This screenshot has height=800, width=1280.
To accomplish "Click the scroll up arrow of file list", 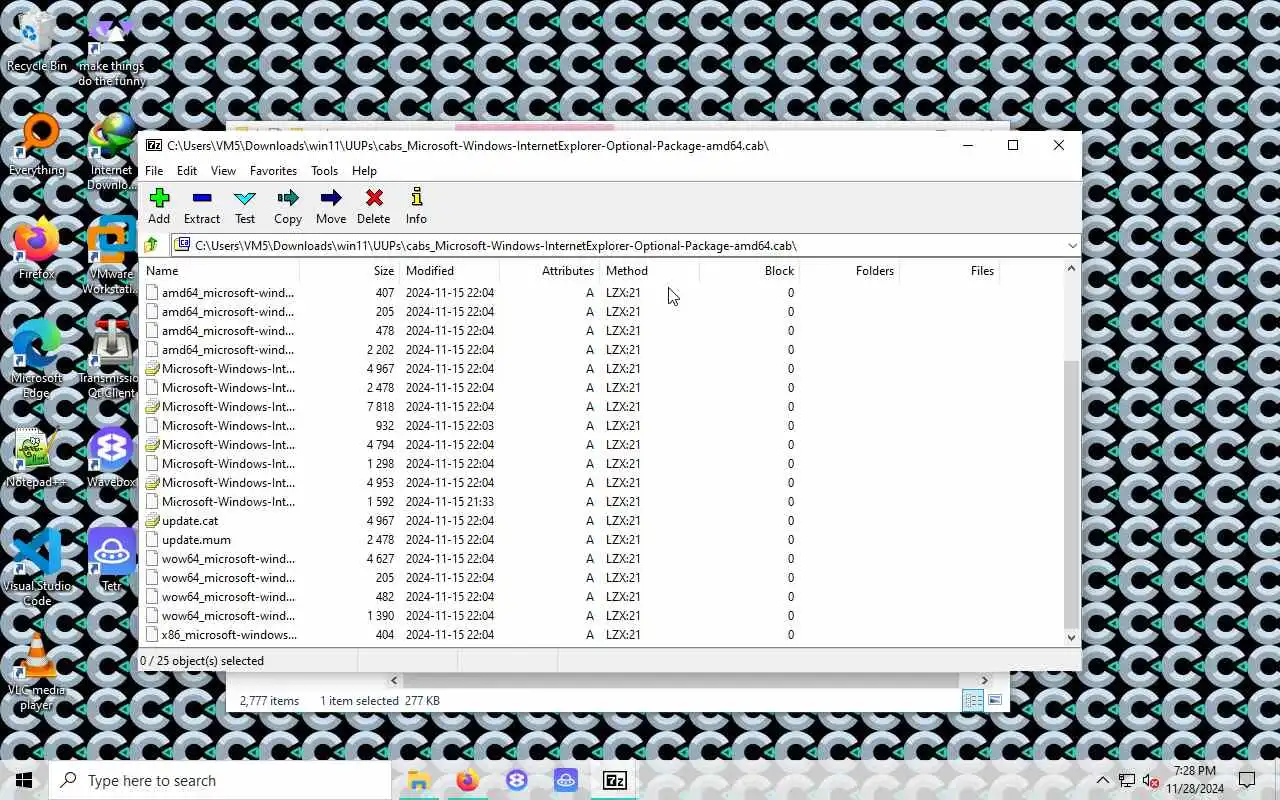I will point(1071,268).
